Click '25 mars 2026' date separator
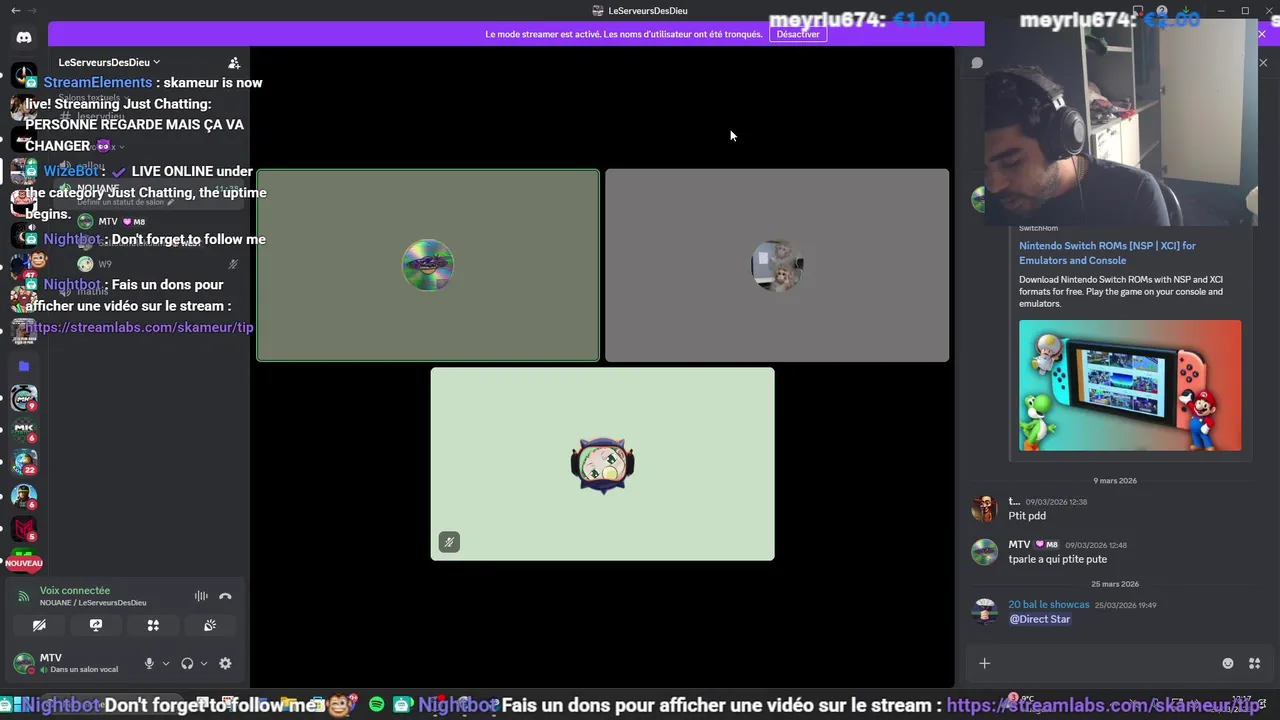 click(1115, 584)
